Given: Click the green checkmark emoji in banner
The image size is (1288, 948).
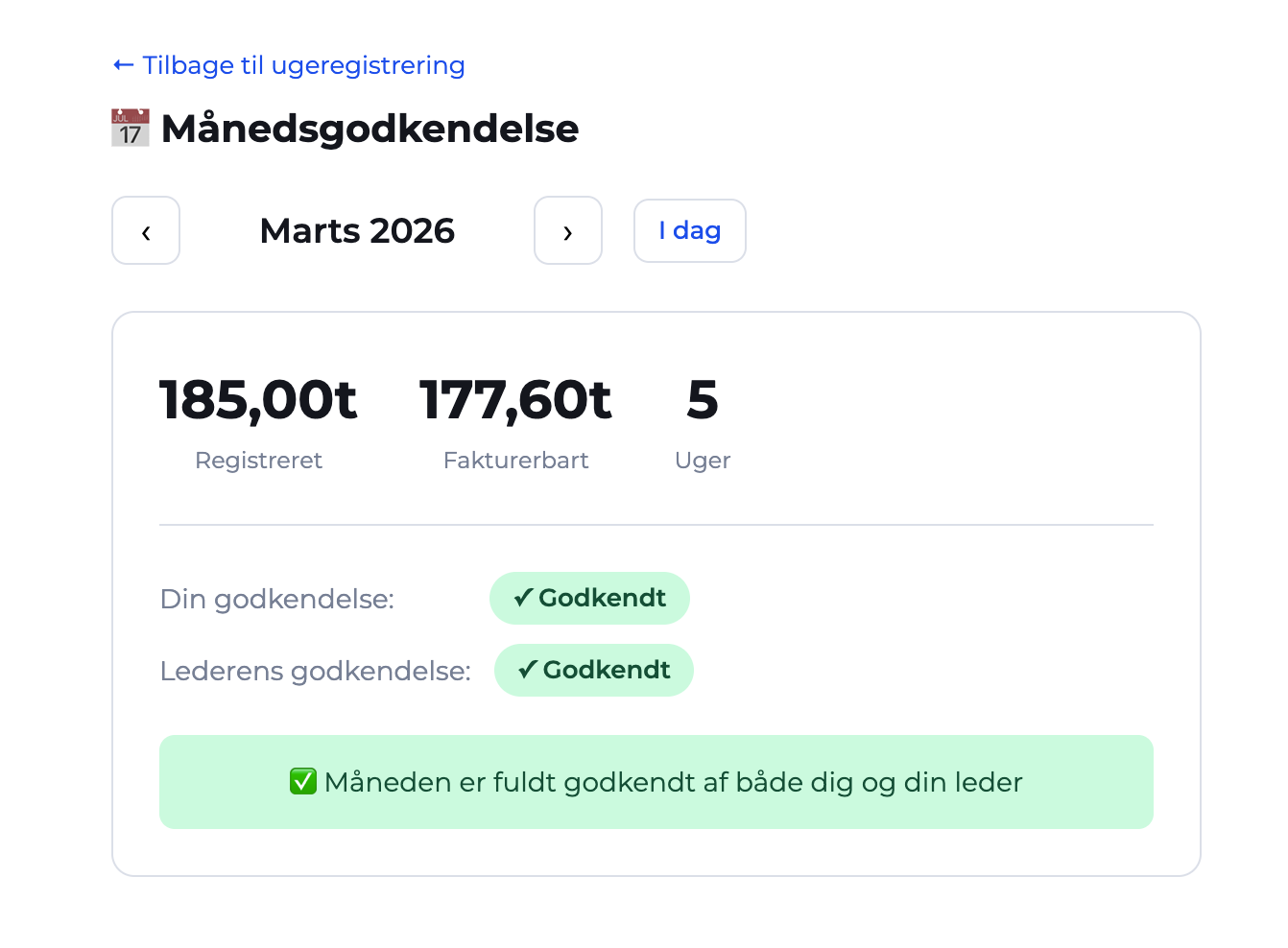Looking at the screenshot, I should click(x=303, y=782).
